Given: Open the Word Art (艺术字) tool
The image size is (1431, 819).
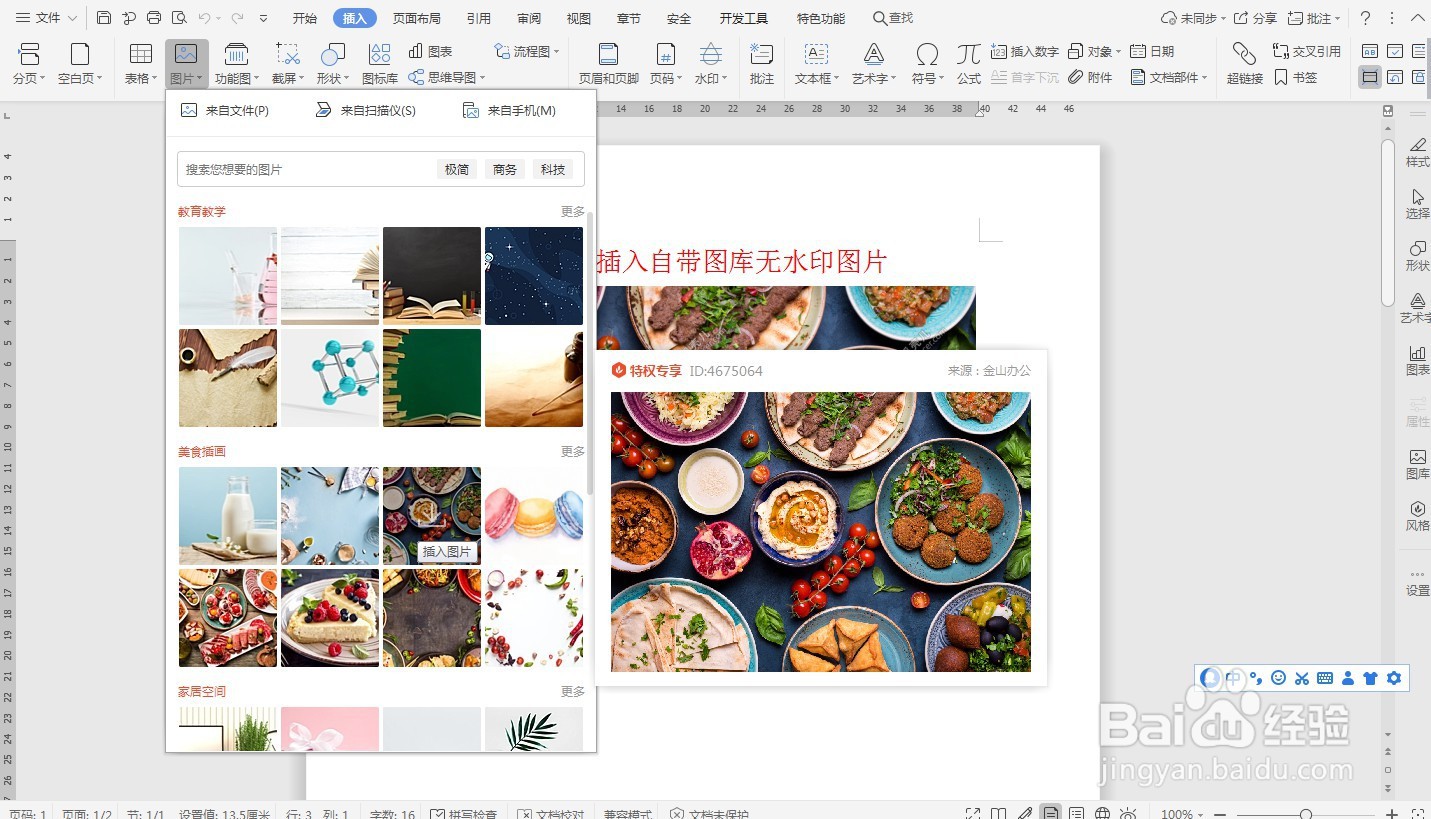Looking at the screenshot, I should click(874, 63).
